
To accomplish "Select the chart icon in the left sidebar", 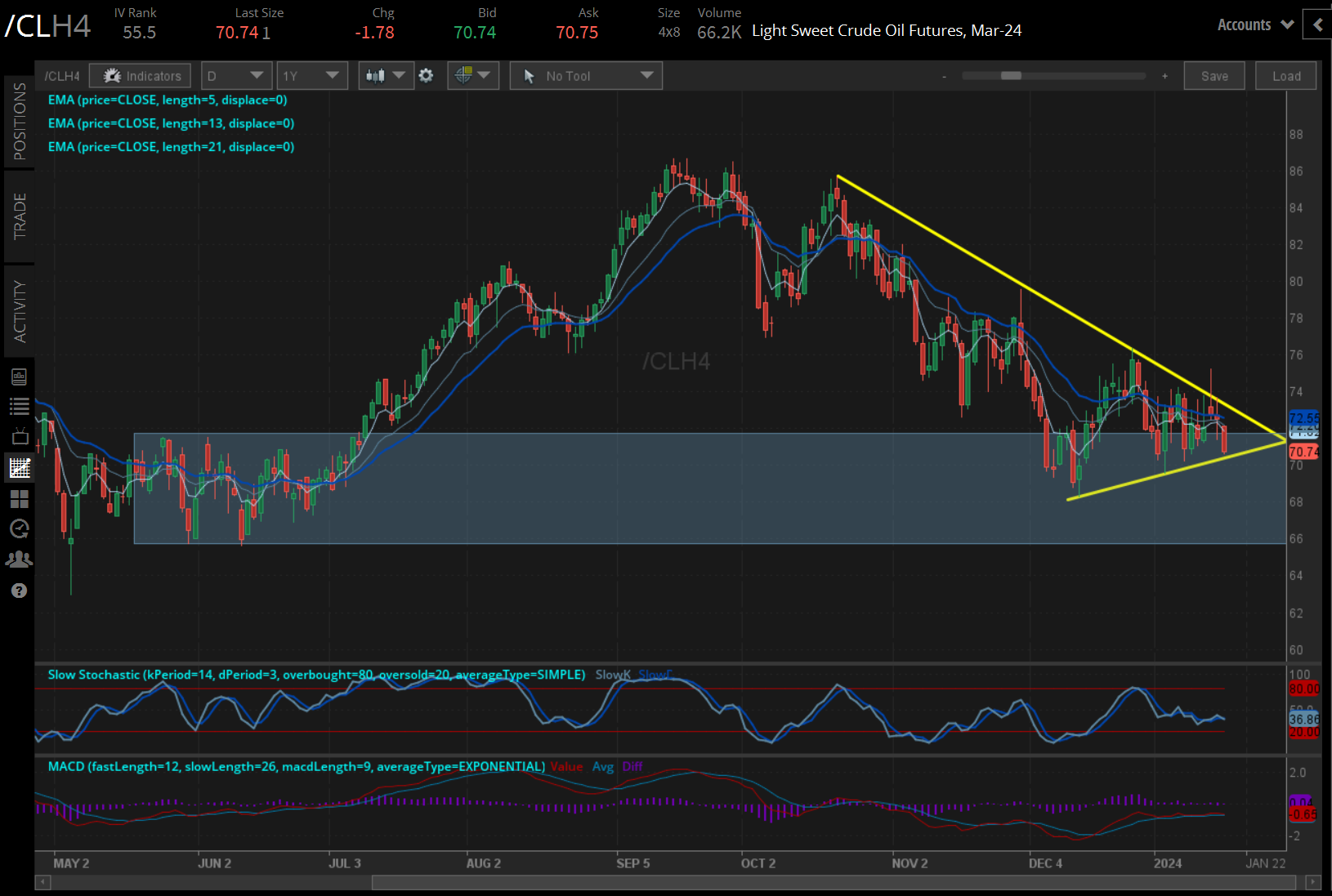I will pos(19,468).
